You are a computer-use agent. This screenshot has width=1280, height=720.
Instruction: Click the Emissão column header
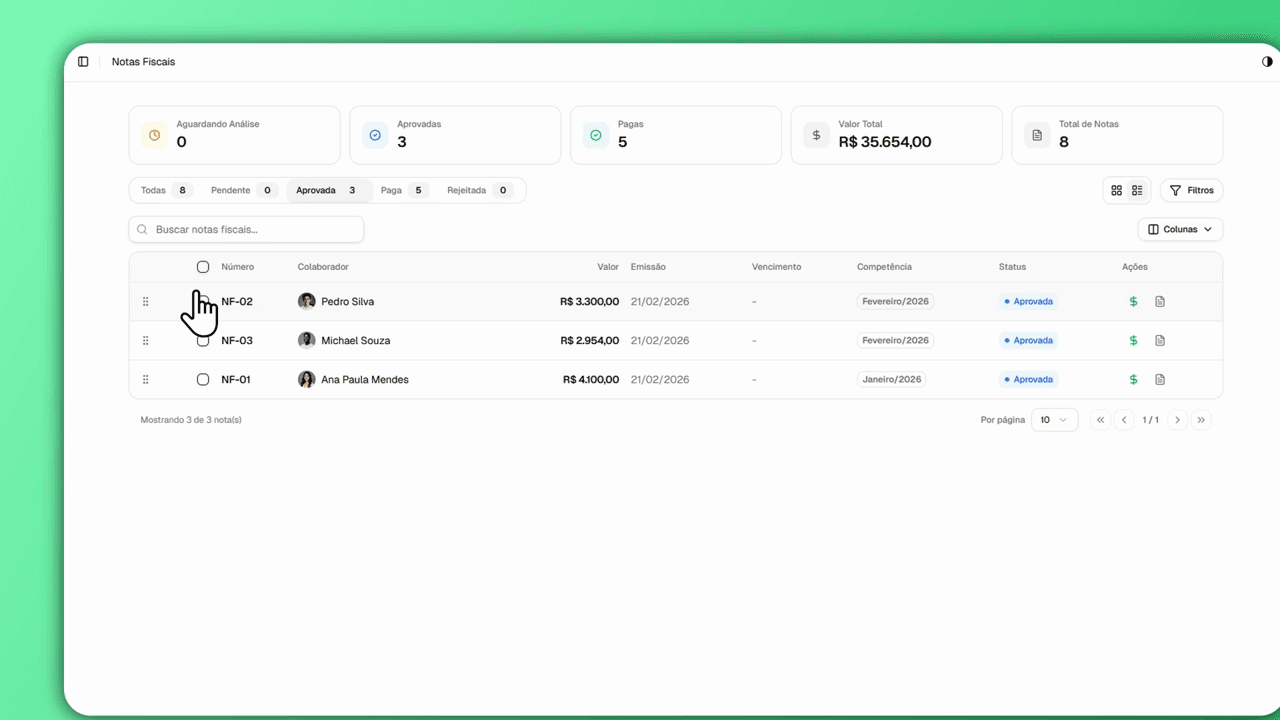pos(648,267)
